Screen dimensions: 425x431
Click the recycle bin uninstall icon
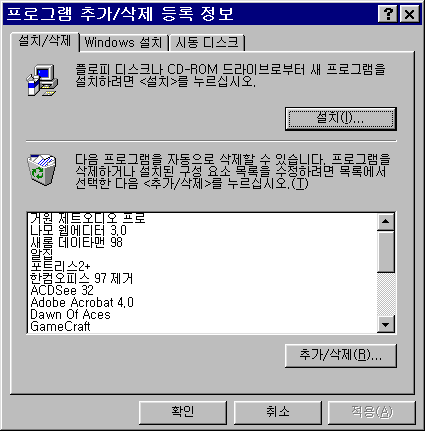(x=41, y=169)
